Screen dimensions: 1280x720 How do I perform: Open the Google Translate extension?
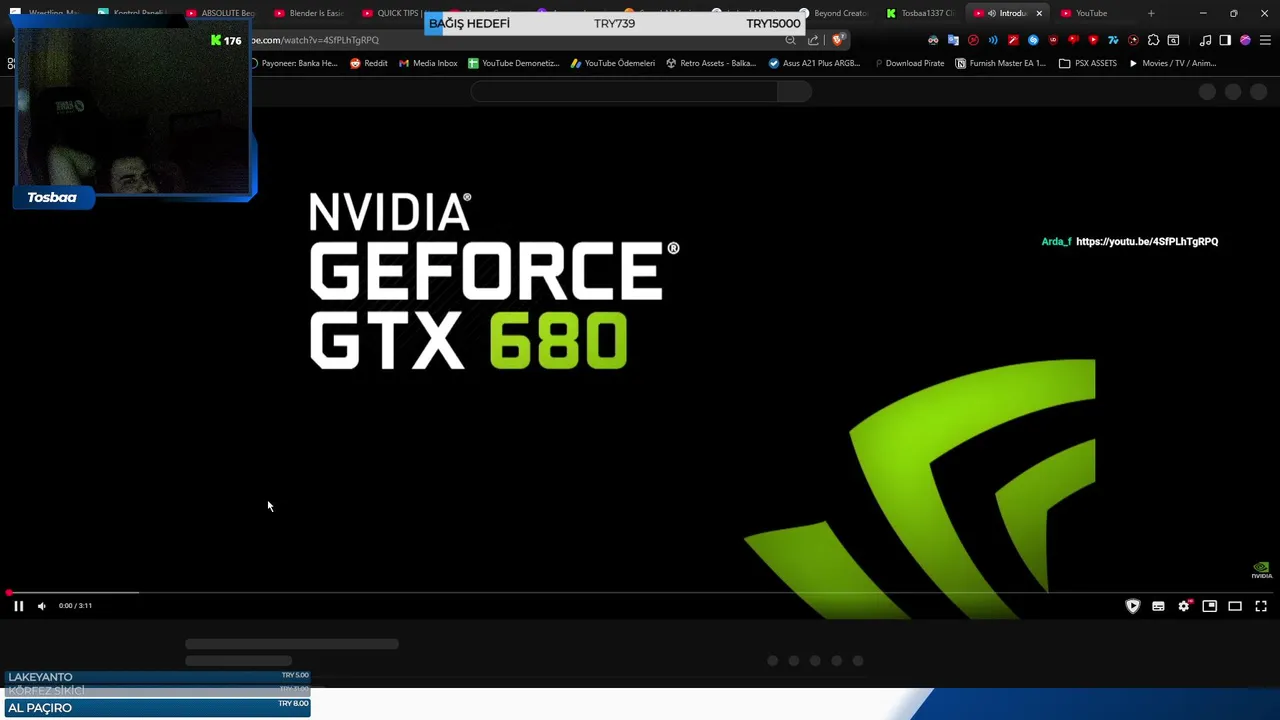[953, 40]
